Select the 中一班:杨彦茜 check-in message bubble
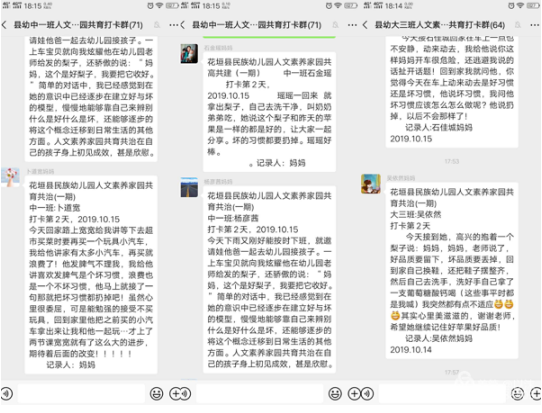This screenshot has width=542, height=413. point(269,280)
